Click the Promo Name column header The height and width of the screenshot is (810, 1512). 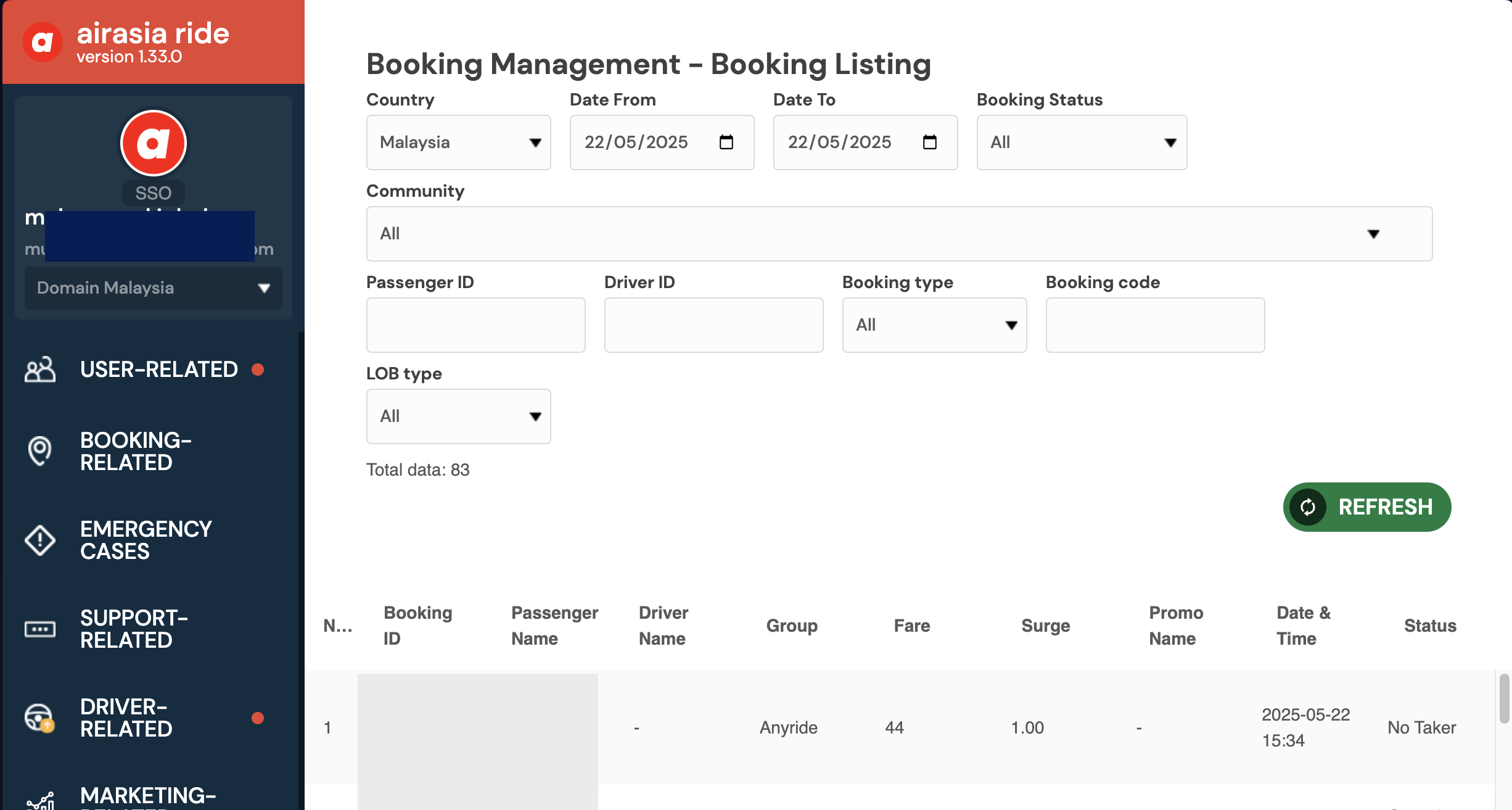pos(1176,626)
